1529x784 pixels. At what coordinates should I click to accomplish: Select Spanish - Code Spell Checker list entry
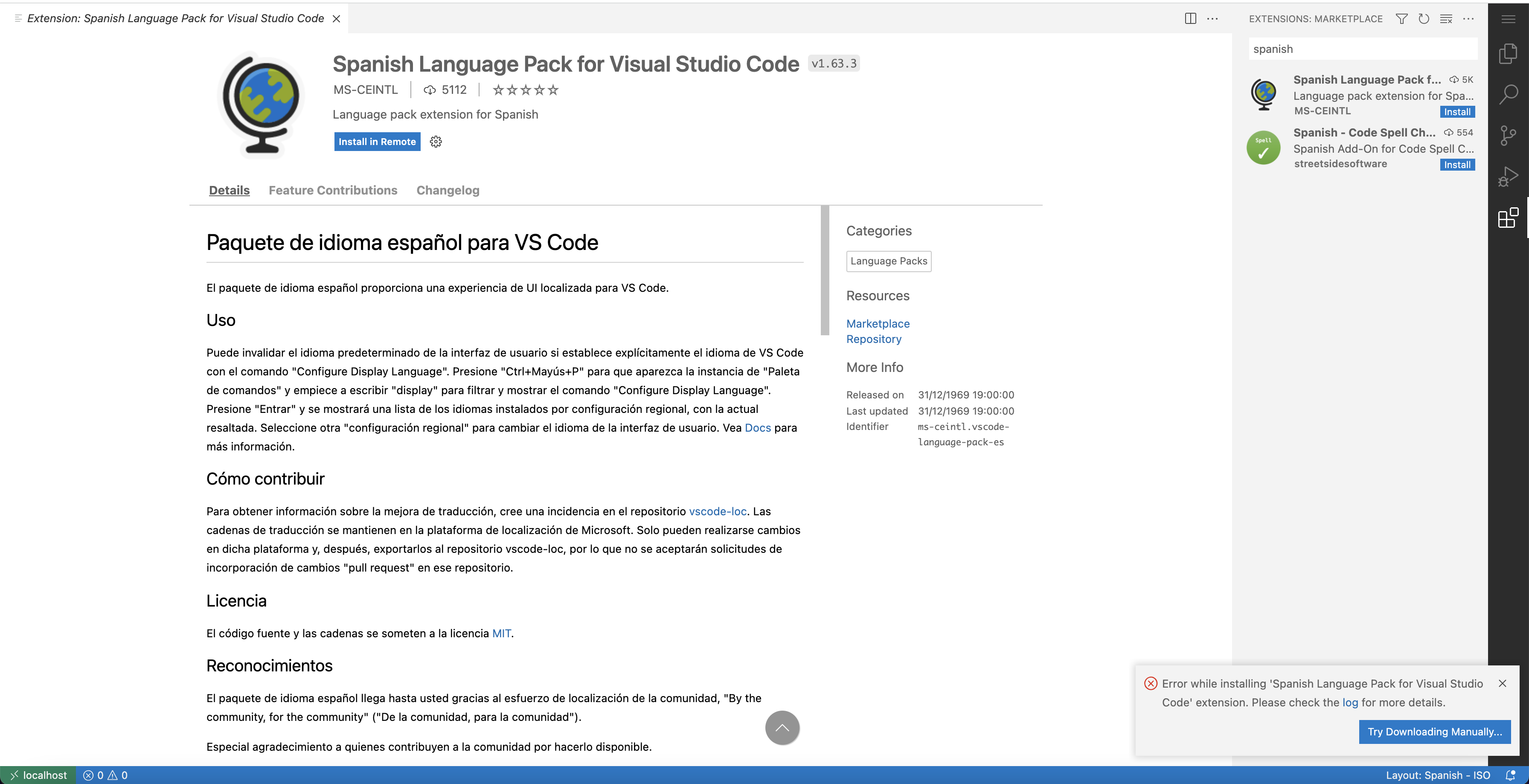pyautogui.click(x=1360, y=148)
